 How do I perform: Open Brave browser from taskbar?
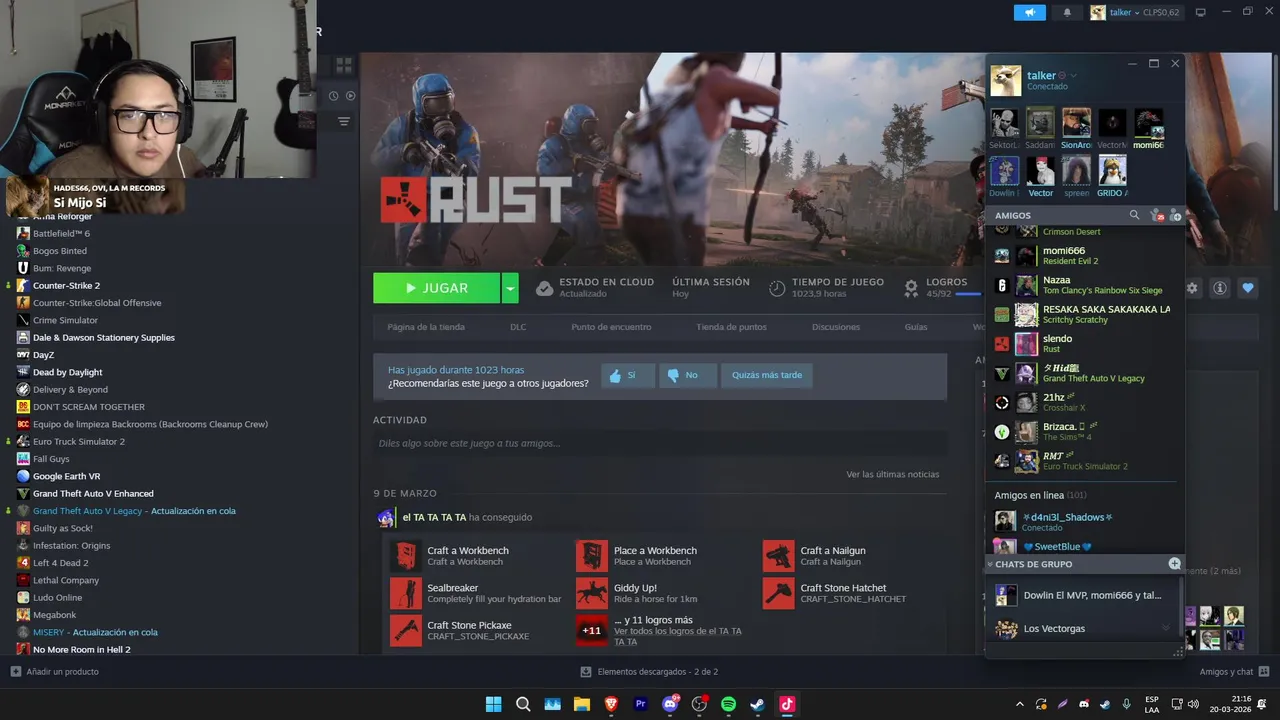611,704
